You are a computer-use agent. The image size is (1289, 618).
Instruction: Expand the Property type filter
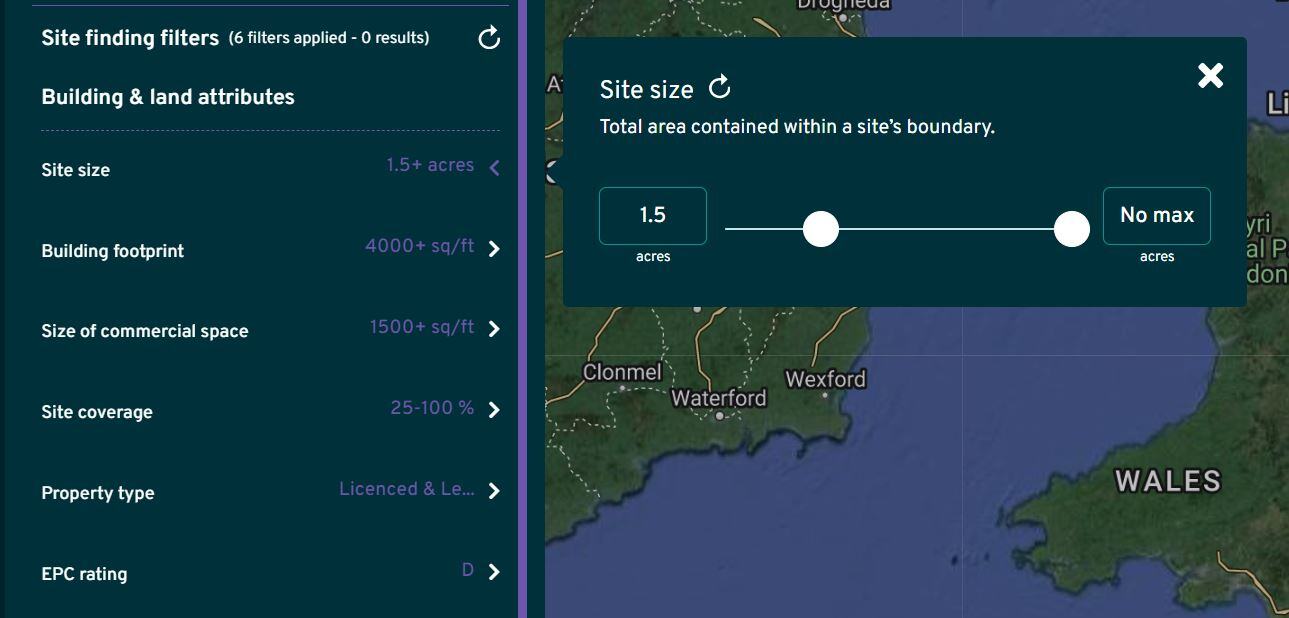494,490
